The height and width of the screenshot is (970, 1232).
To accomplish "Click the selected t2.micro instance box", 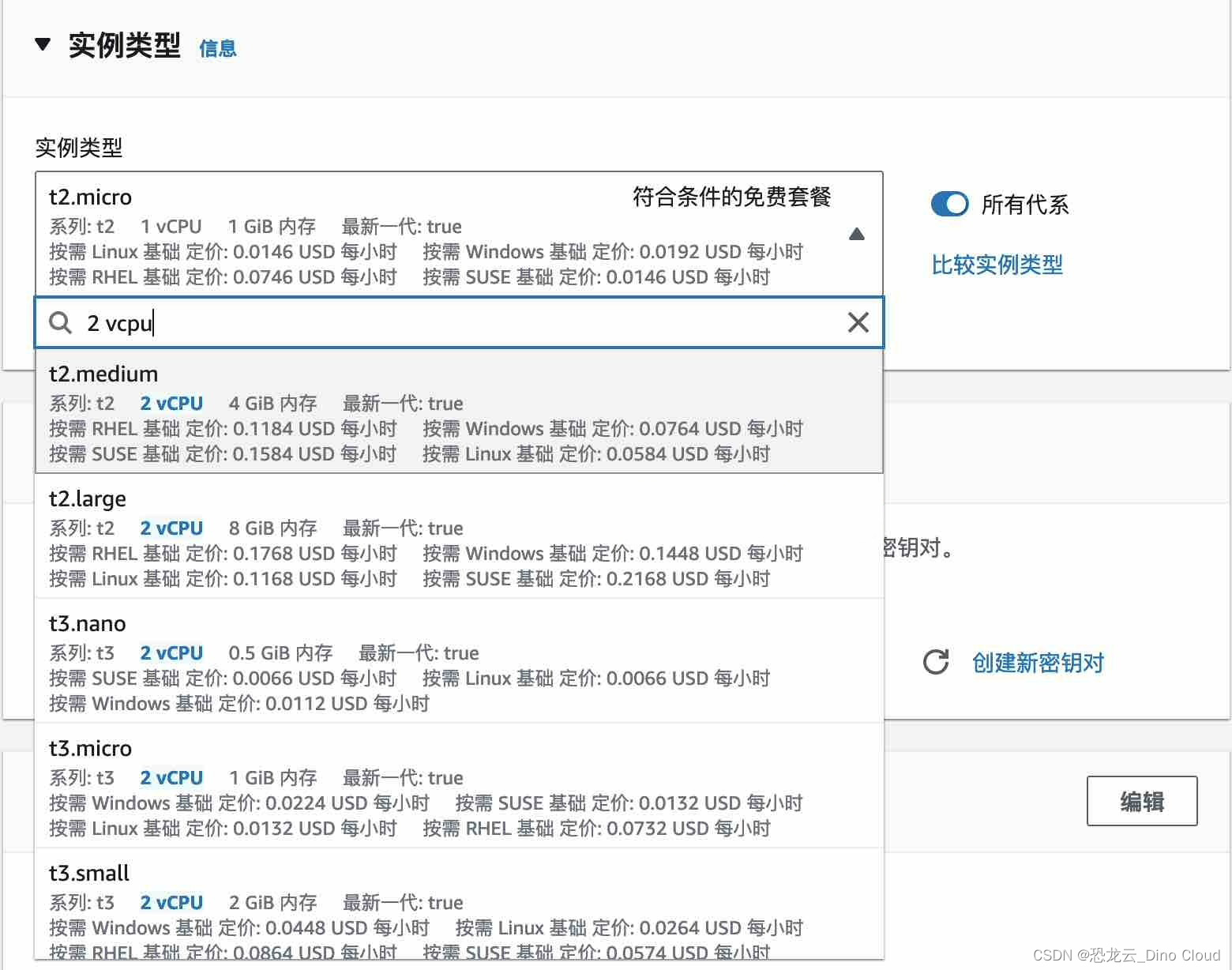I will point(459,234).
